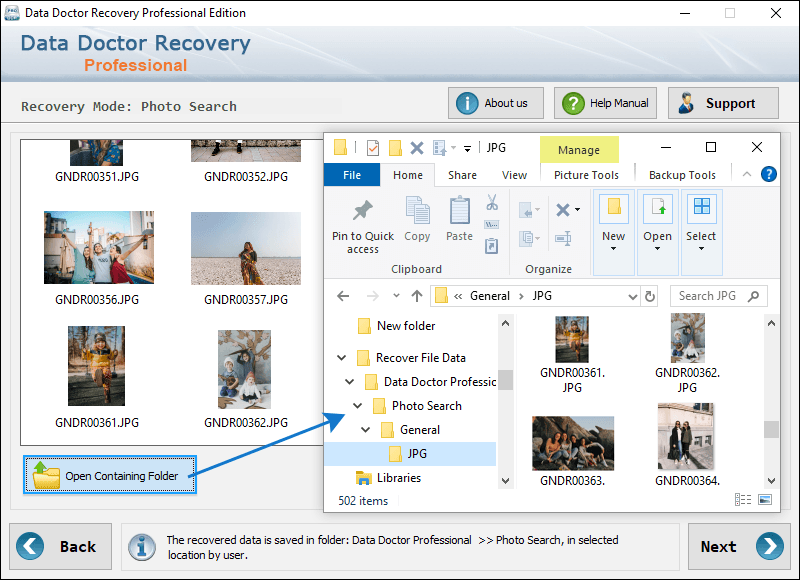
Task: Click the Rename icon in Organize
Action: 563,238
